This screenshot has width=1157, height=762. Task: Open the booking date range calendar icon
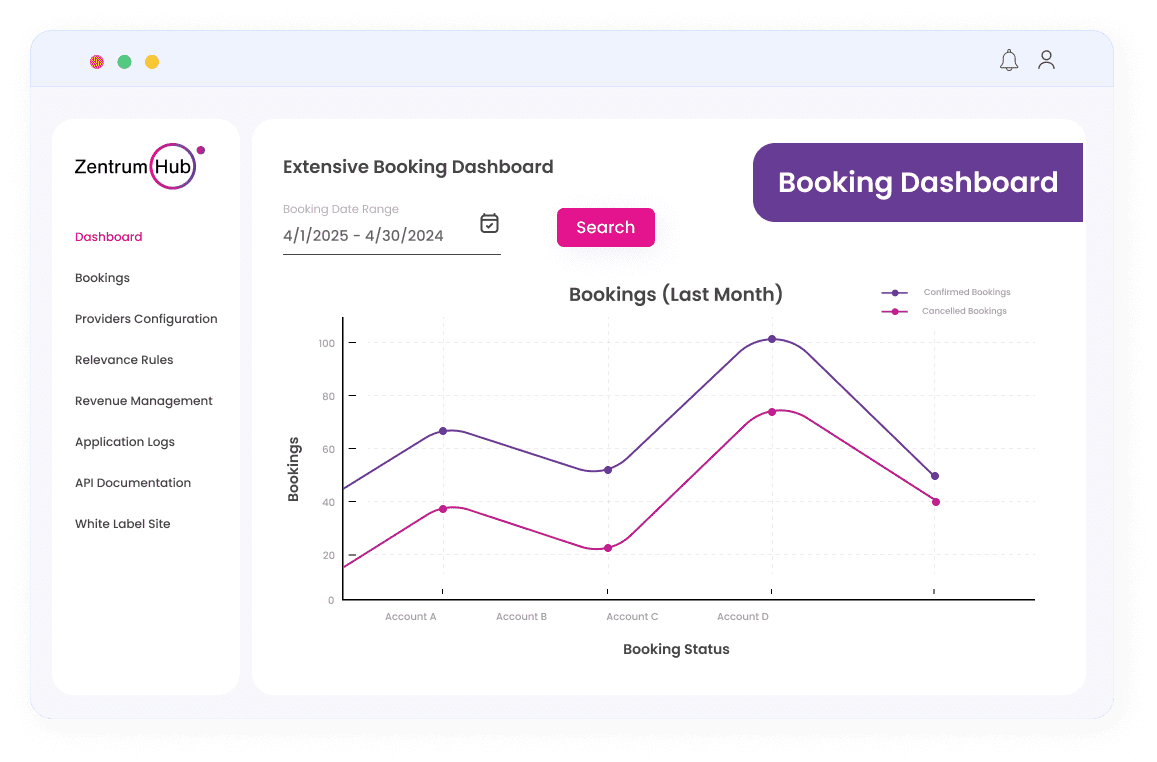(489, 224)
